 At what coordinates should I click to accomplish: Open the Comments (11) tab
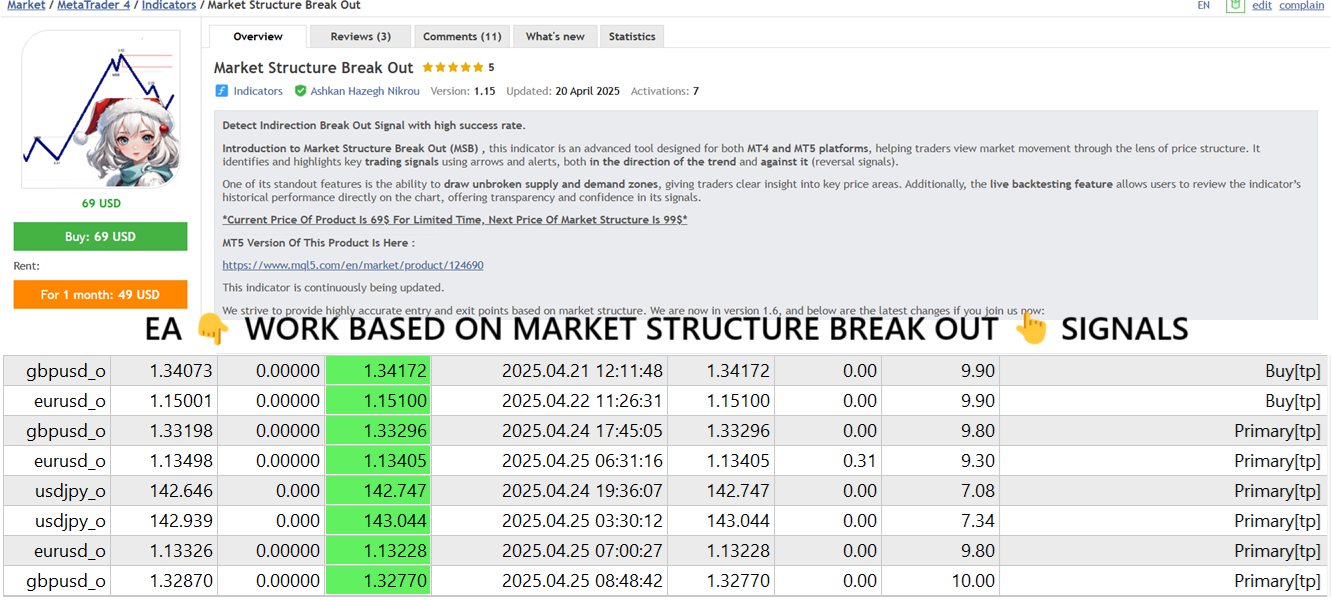(x=462, y=37)
